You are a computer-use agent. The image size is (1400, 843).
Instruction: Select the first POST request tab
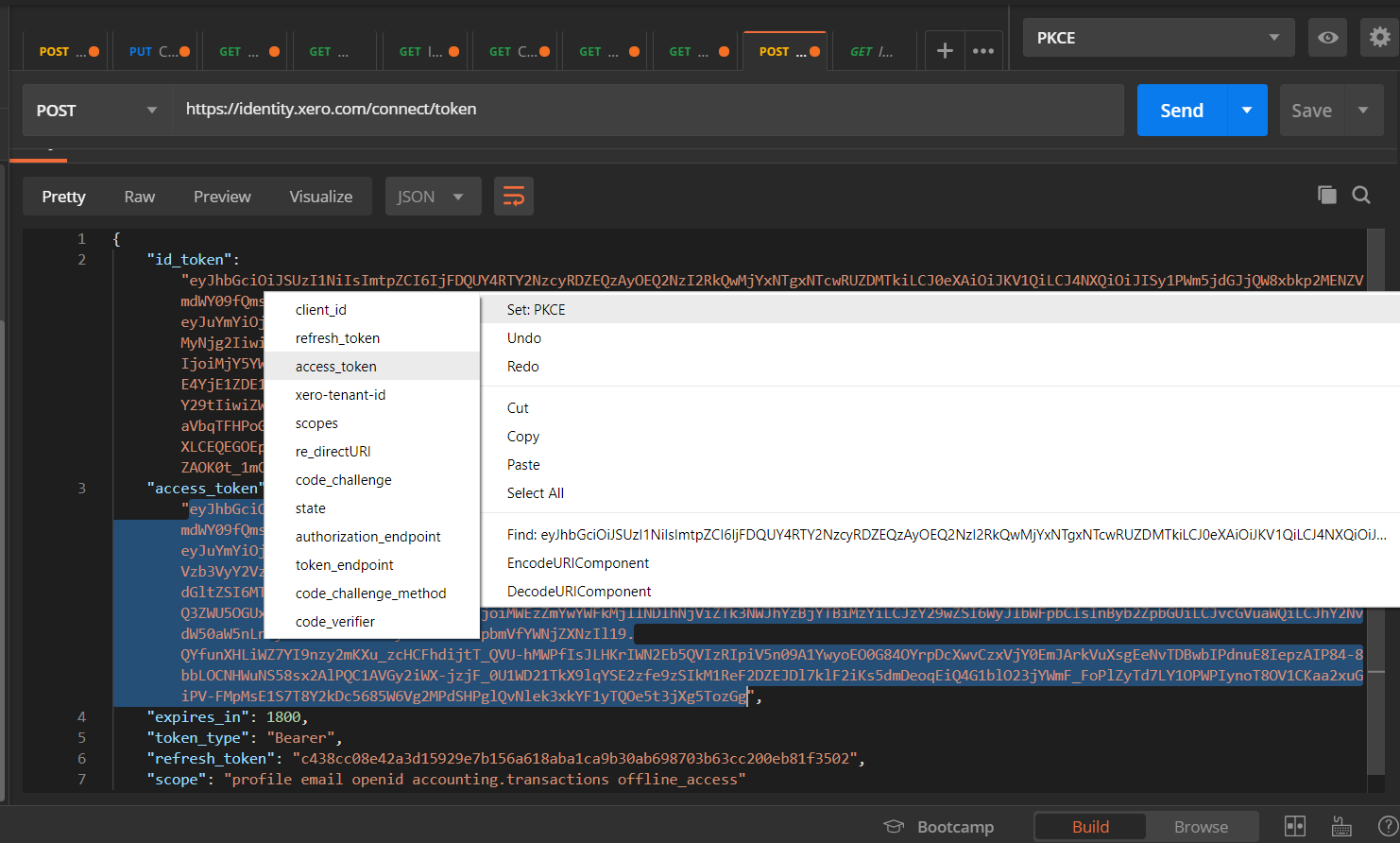(x=68, y=51)
